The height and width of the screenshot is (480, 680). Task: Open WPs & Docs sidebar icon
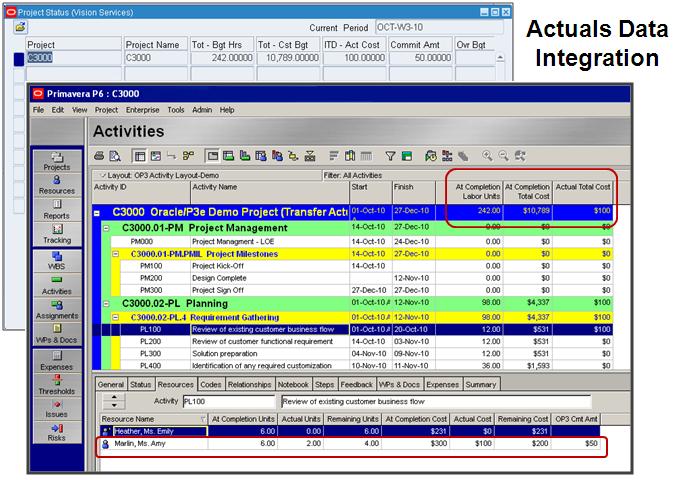(x=57, y=334)
